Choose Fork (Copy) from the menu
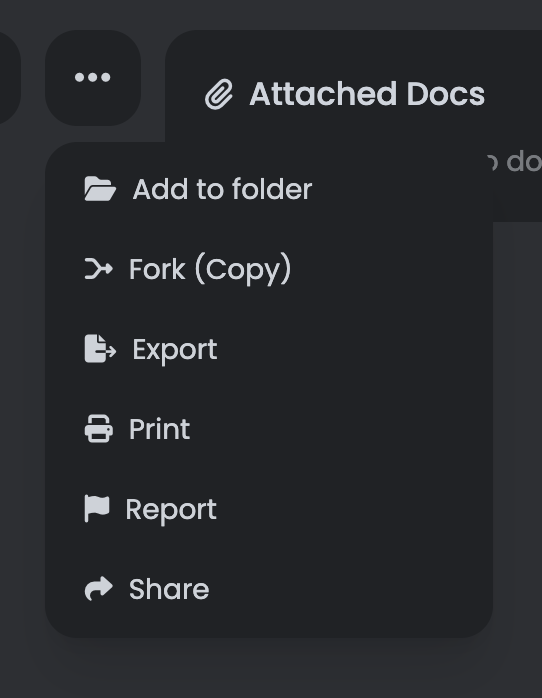The image size is (542, 698). point(269,269)
